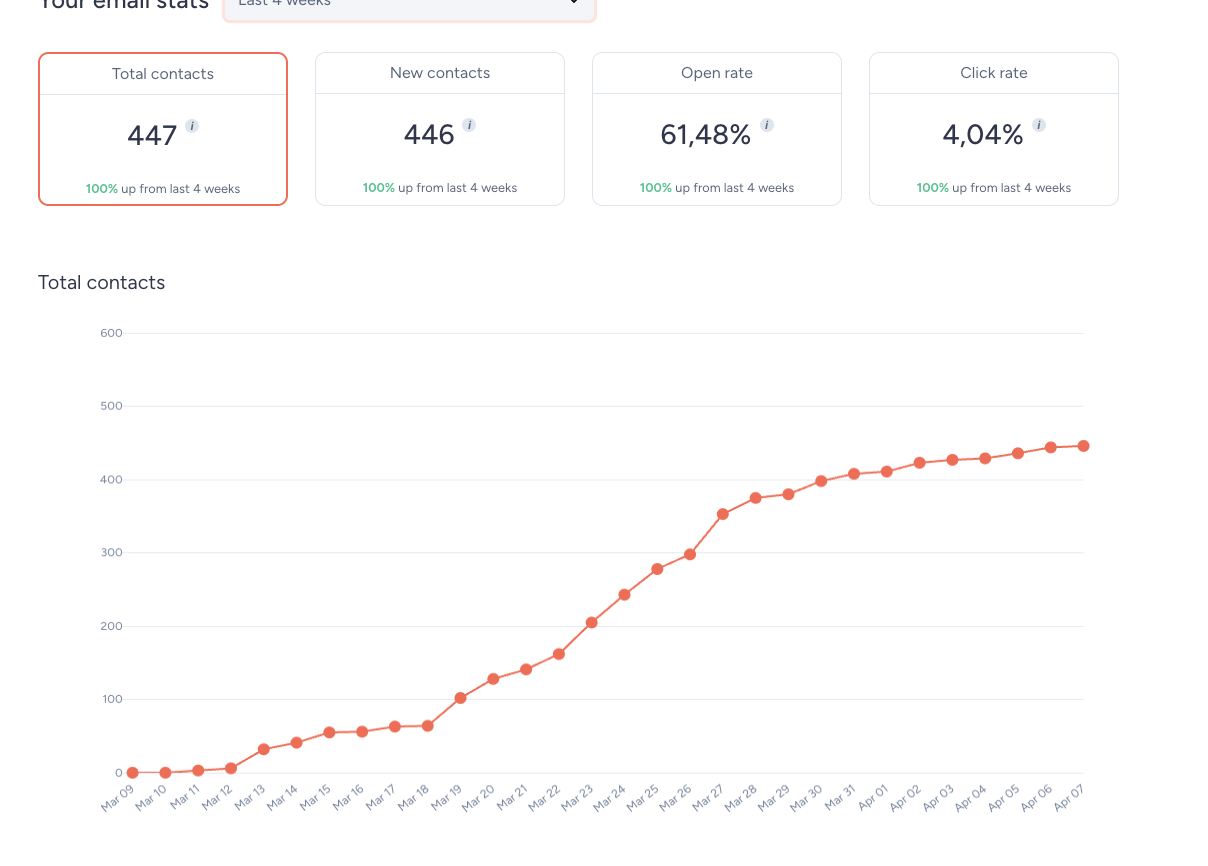This screenshot has width=1208, height=866.
Task: Click the first data point on Mar 09
Action: click(131, 772)
